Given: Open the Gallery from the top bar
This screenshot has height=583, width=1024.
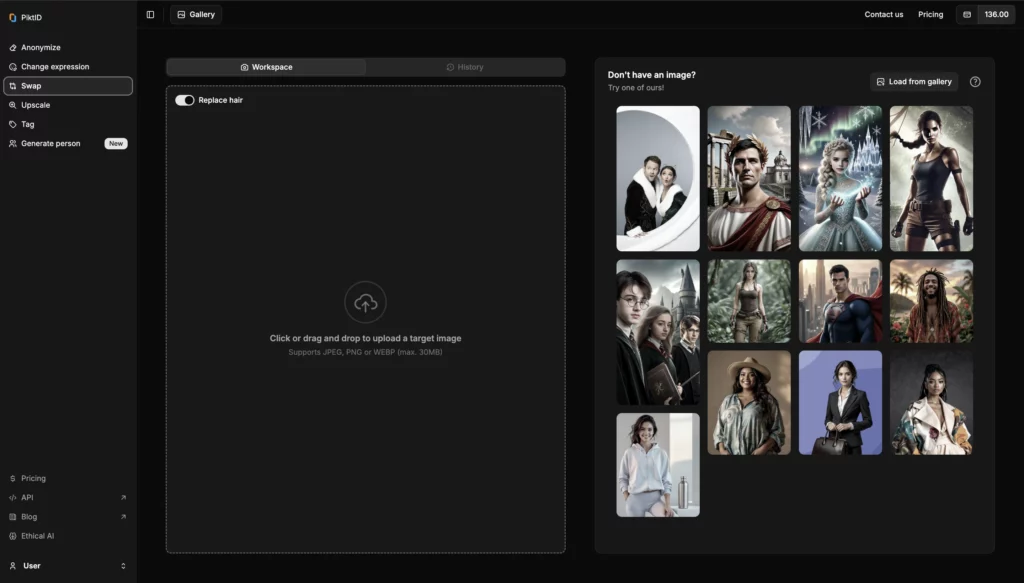Looking at the screenshot, I should pyautogui.click(x=195, y=14).
